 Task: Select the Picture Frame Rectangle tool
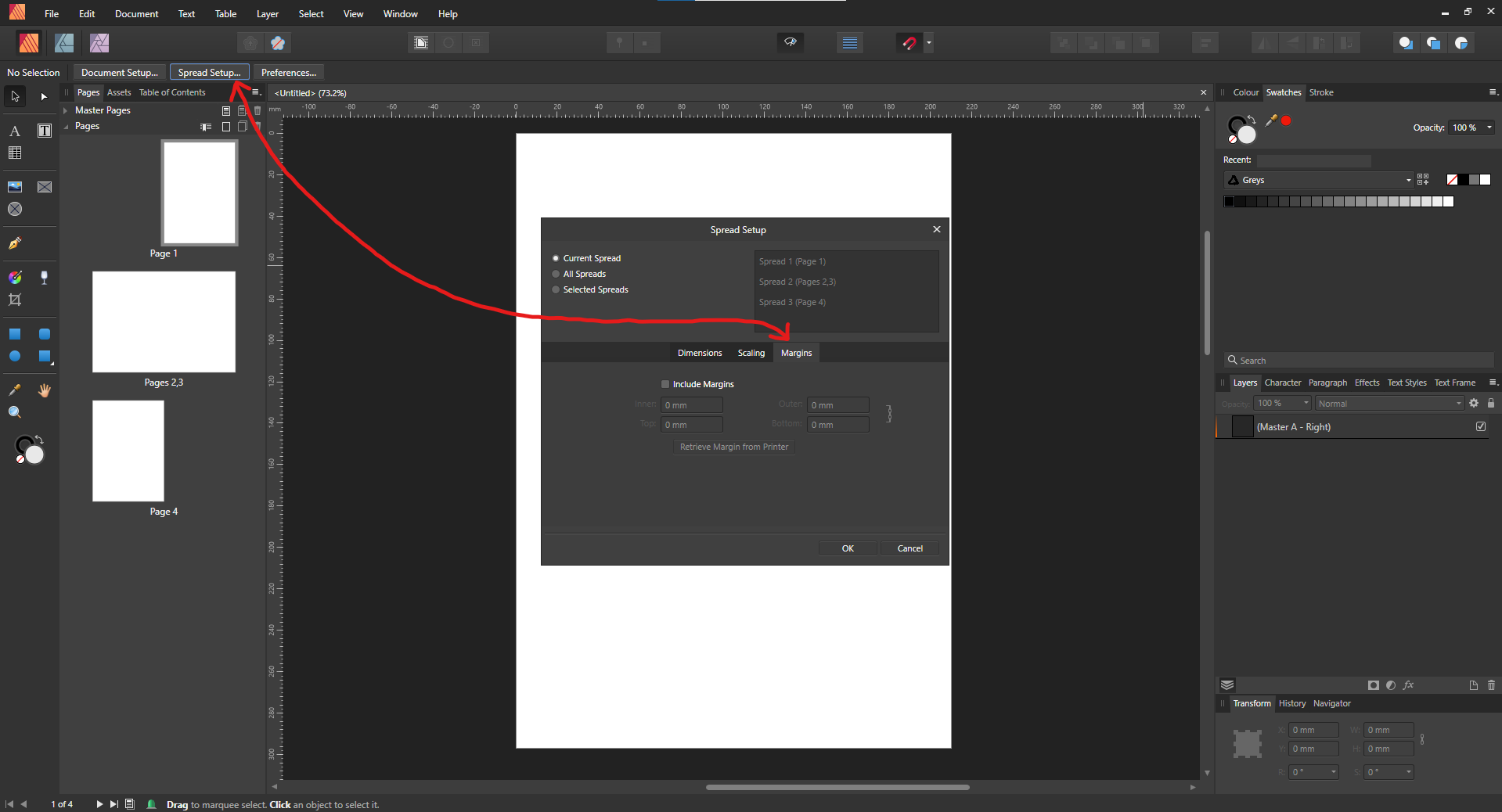(45, 187)
